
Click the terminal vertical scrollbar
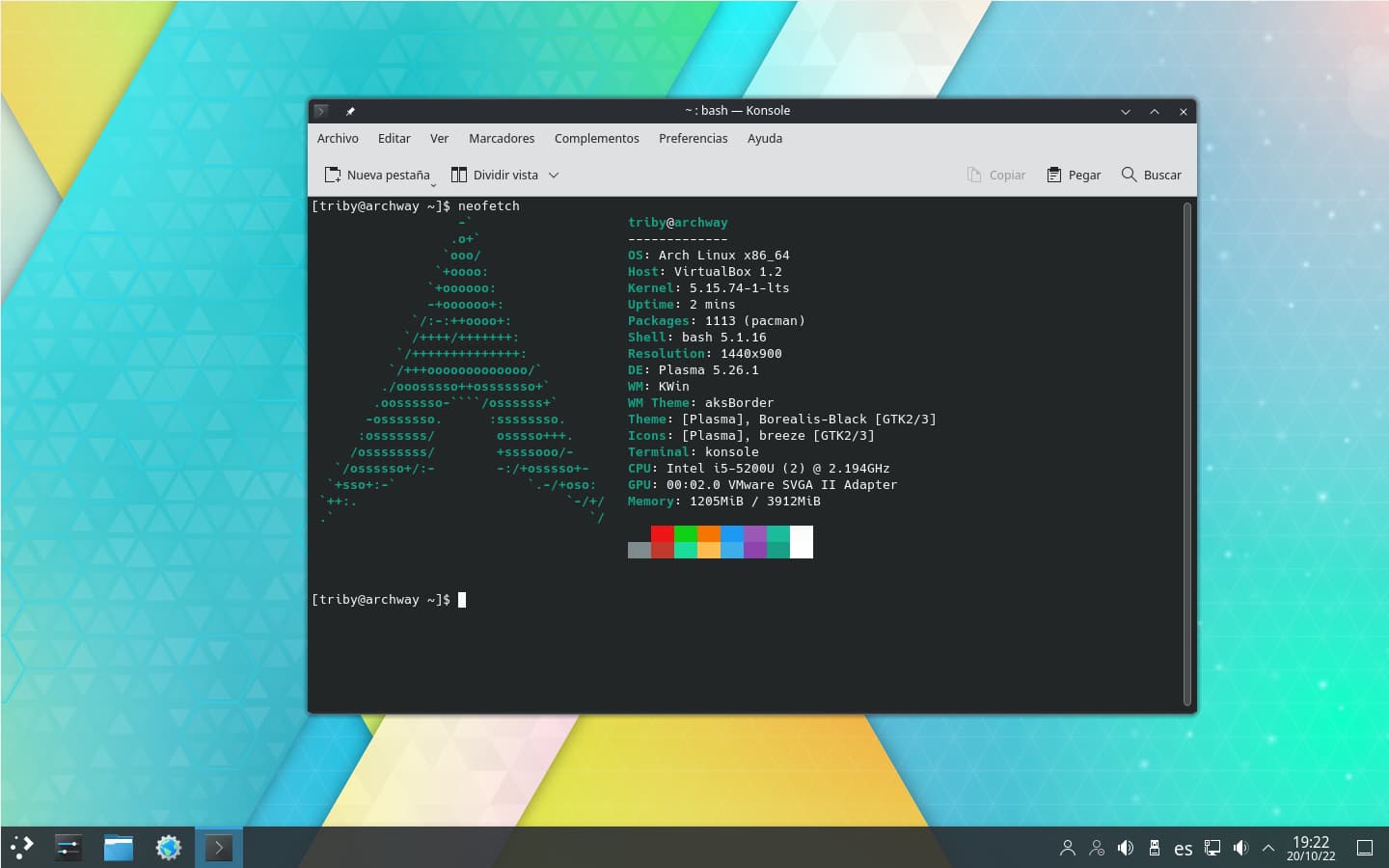pos(1187,453)
